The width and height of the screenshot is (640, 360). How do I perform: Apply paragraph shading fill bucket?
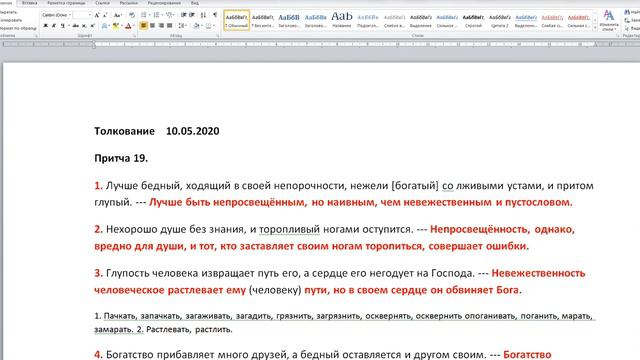pos(196,26)
